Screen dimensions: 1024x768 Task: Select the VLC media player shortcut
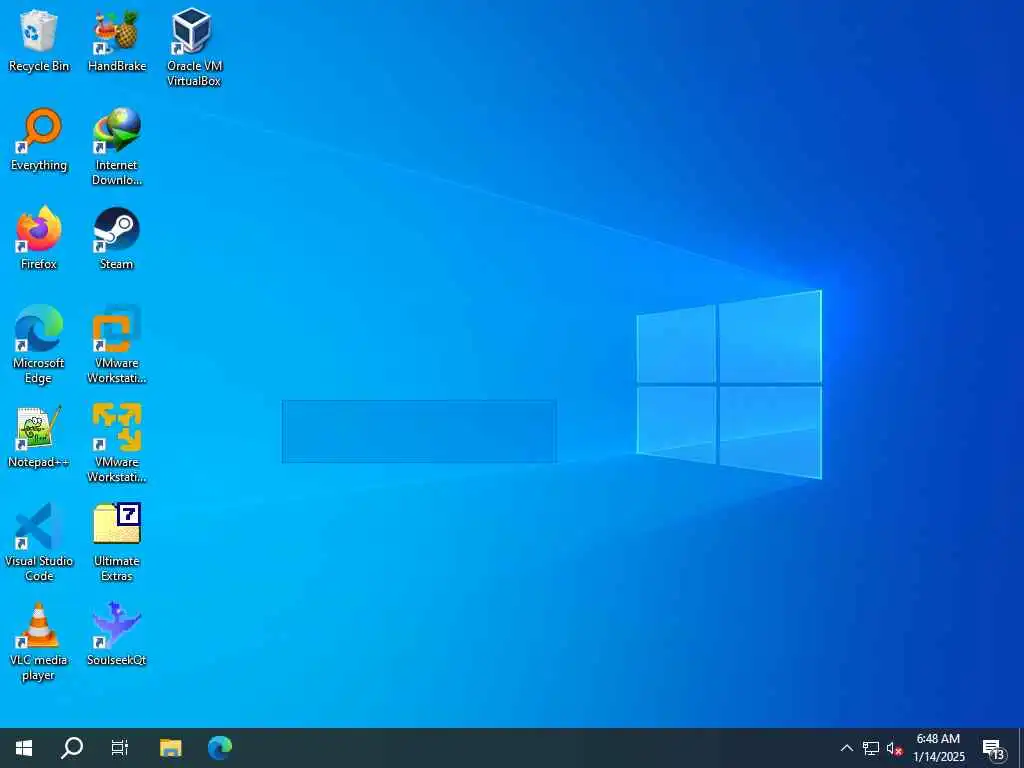click(x=39, y=642)
